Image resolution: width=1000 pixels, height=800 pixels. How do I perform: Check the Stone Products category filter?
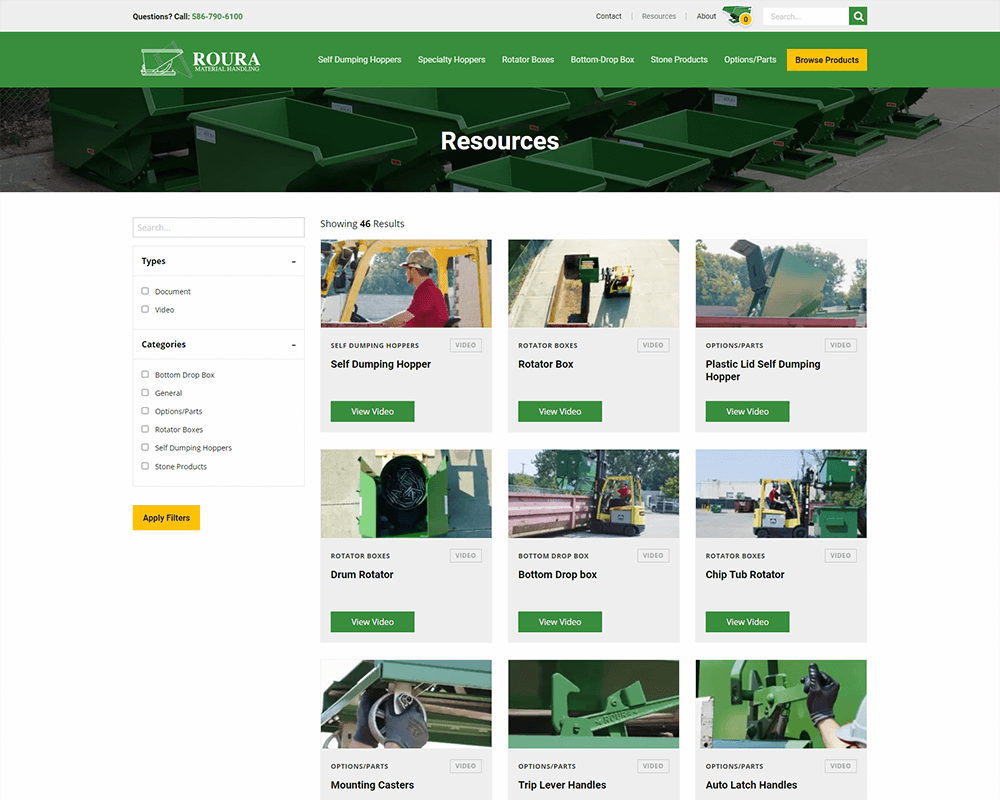[144, 466]
